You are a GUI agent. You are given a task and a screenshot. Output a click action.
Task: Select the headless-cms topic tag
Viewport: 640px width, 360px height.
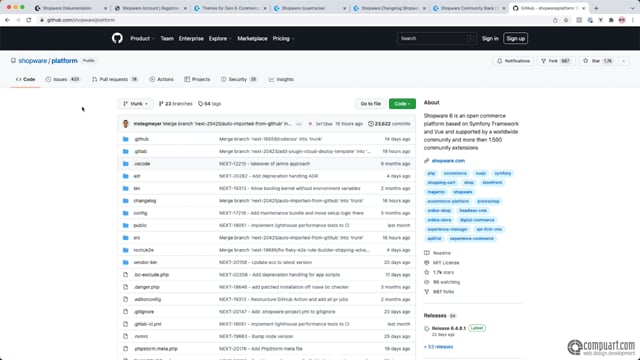click(x=473, y=211)
